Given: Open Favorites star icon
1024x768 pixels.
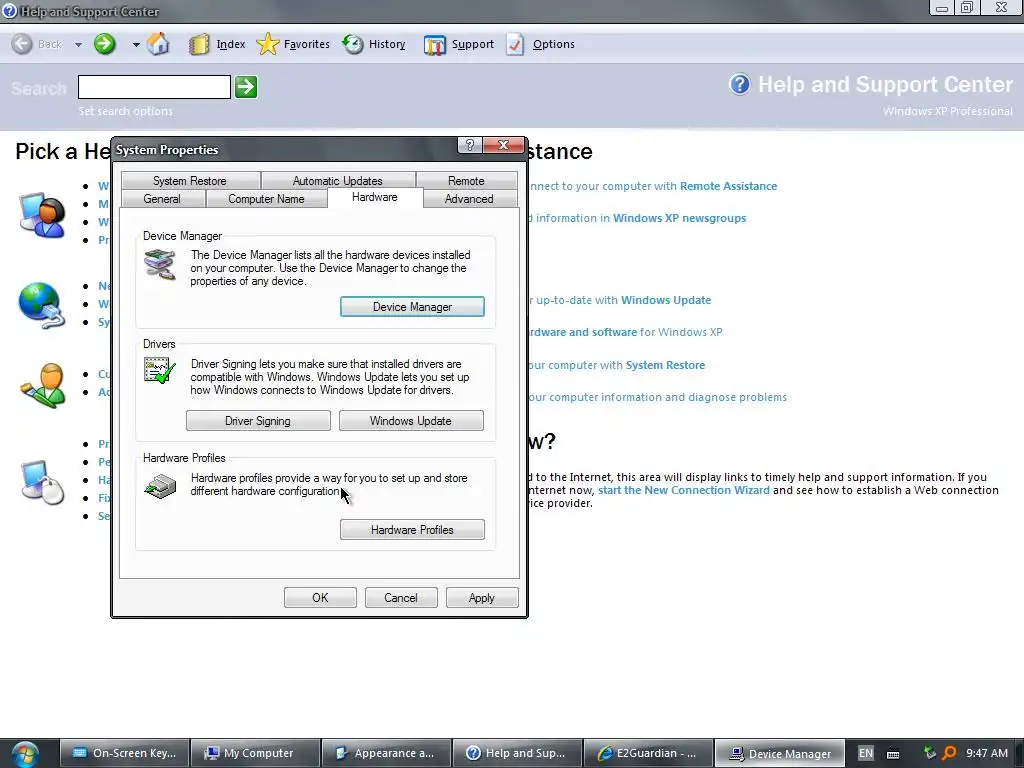Looking at the screenshot, I should point(268,44).
